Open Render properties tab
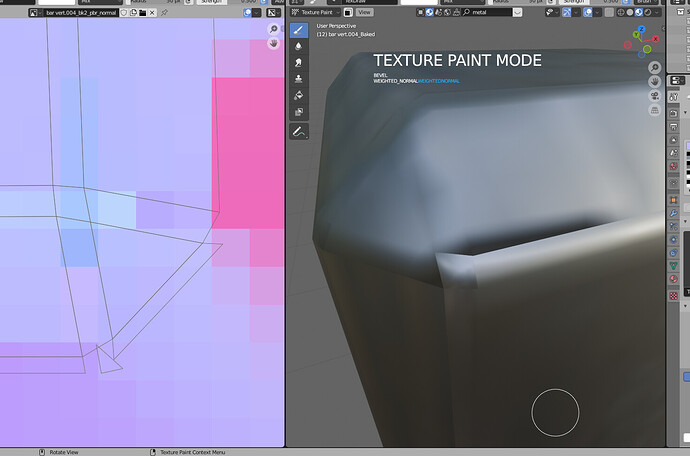 coord(674,113)
